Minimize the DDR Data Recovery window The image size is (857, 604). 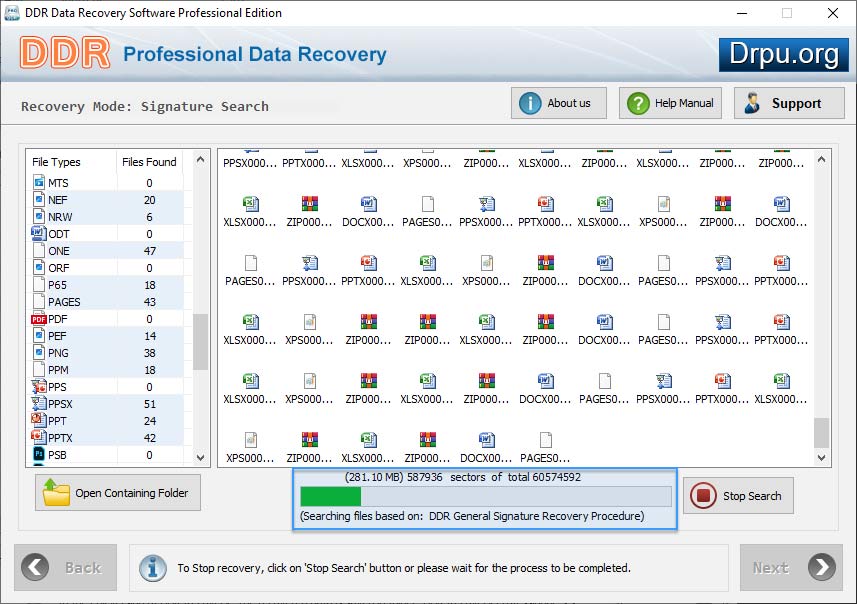(x=742, y=13)
